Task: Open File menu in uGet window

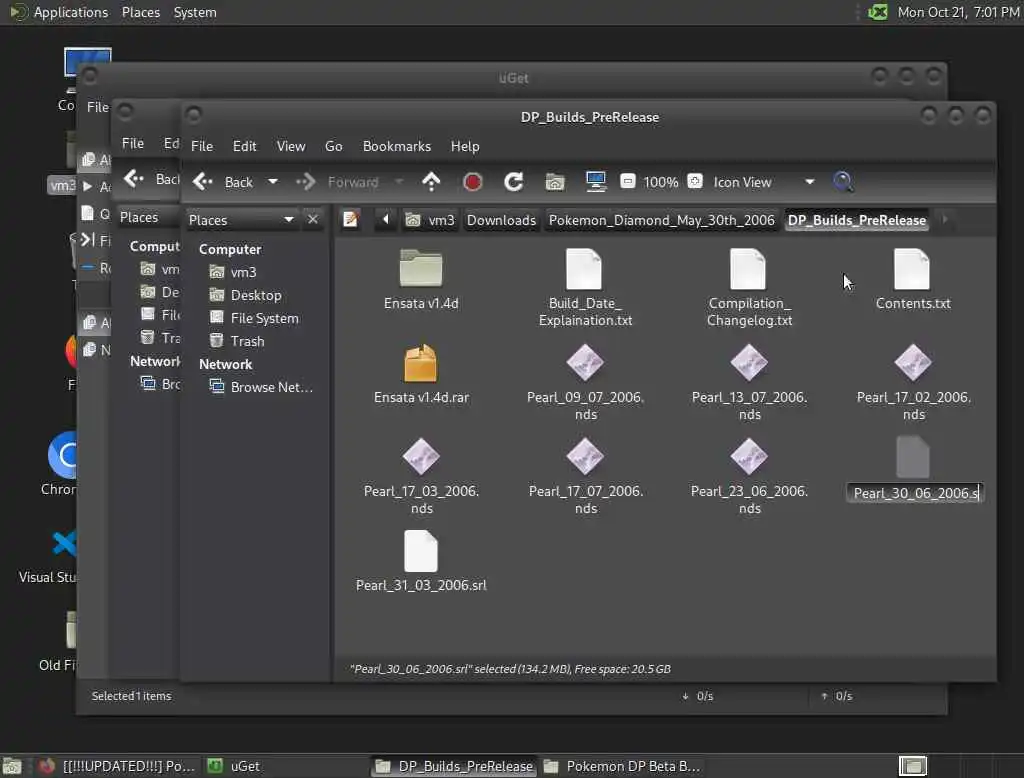Action: [x=98, y=107]
